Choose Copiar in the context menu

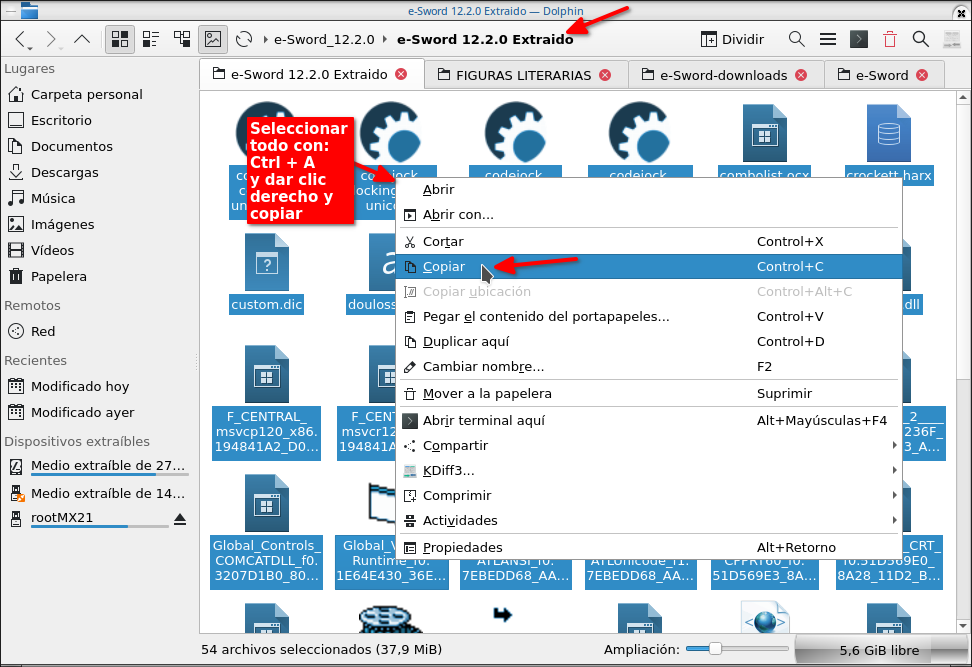pos(649,267)
